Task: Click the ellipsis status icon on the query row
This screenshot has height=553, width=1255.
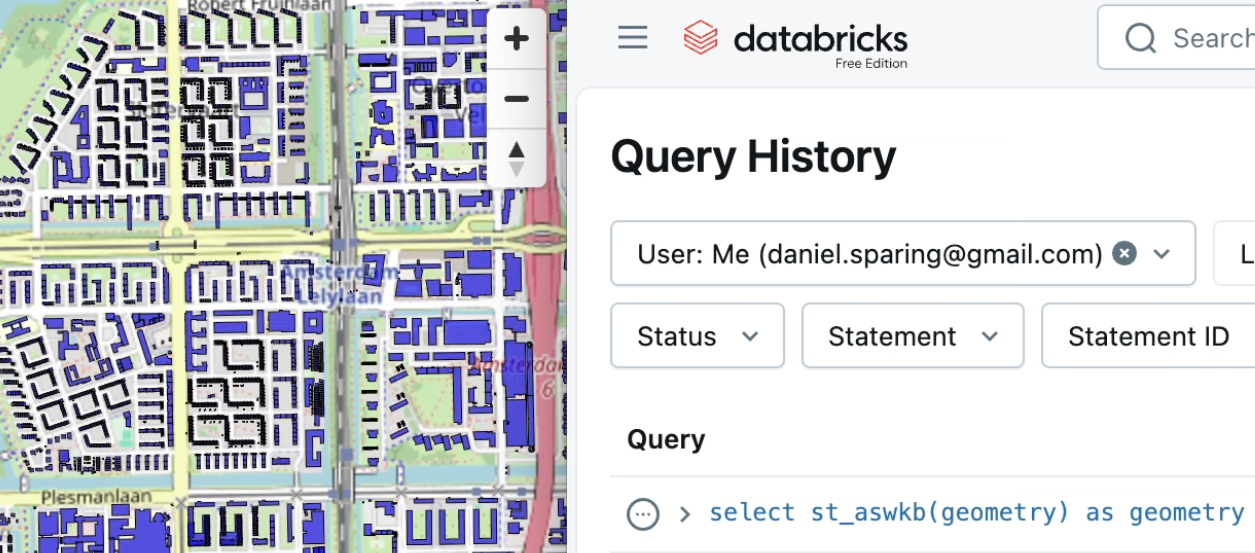Action: [x=642, y=514]
